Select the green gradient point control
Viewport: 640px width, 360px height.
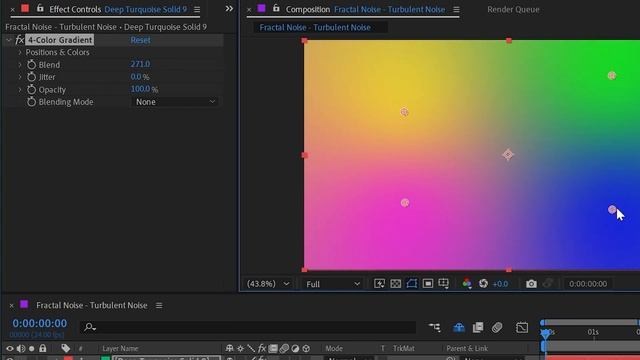pyautogui.click(x=611, y=76)
